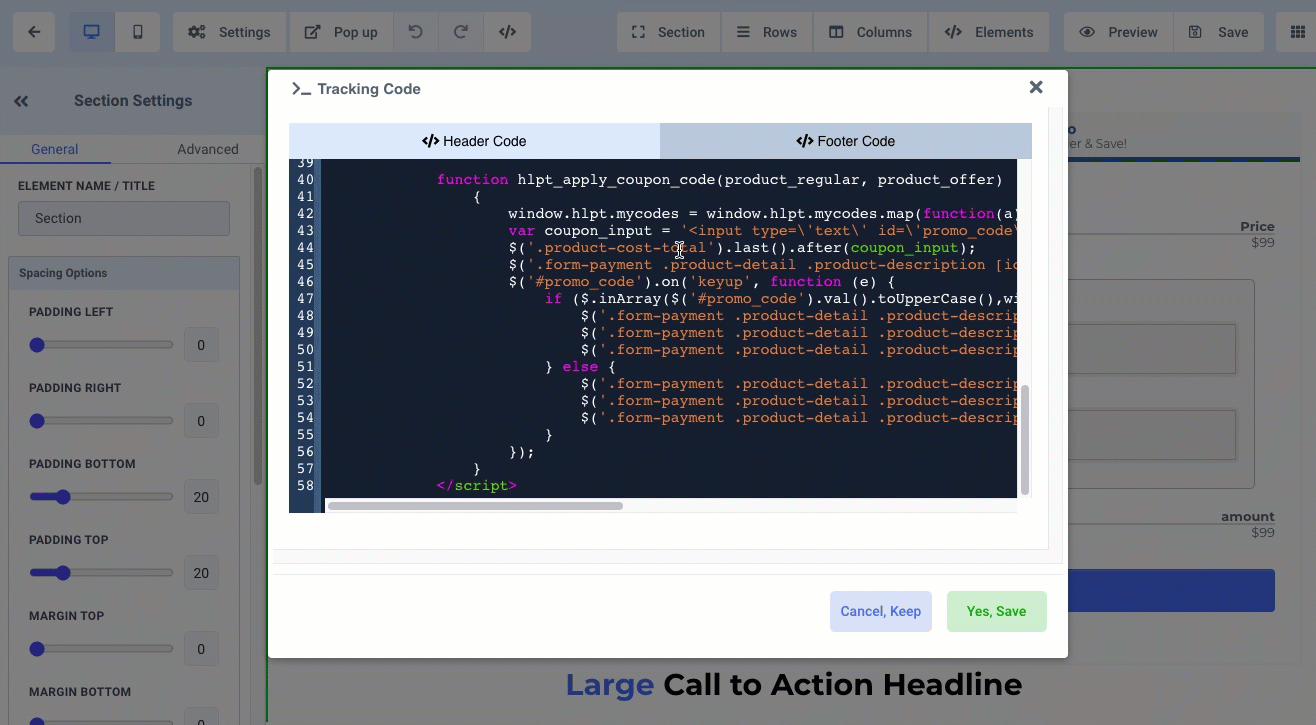This screenshot has height=725, width=1316.
Task: Adjust the Padding Bottom slider handle
Action: click(63, 497)
